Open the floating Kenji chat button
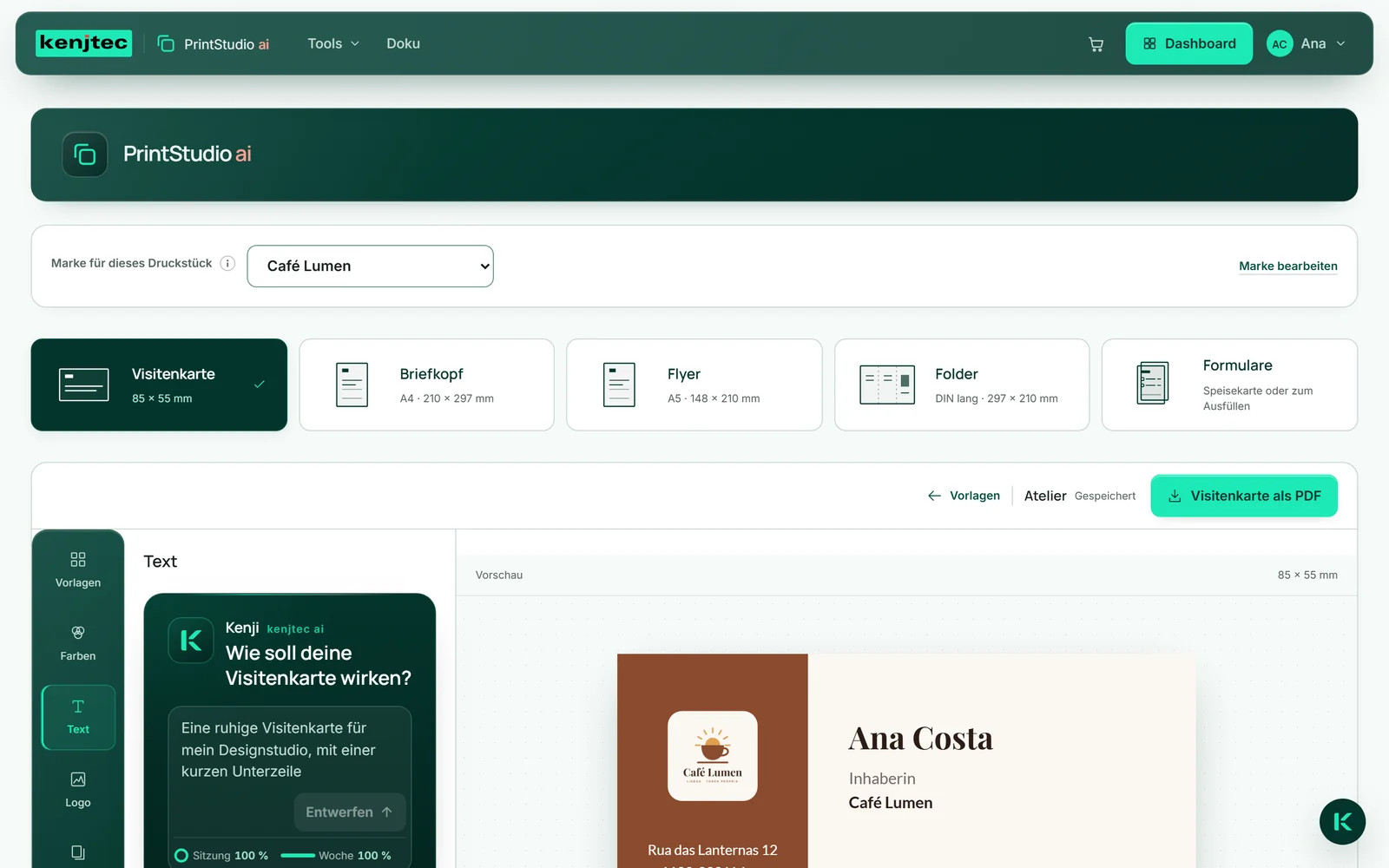The width and height of the screenshot is (1389, 868). [x=1342, y=822]
